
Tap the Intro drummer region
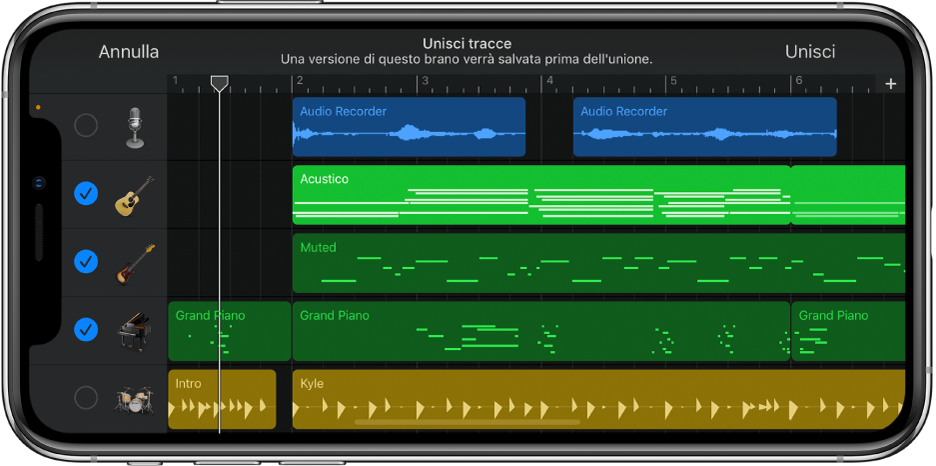click(x=221, y=399)
